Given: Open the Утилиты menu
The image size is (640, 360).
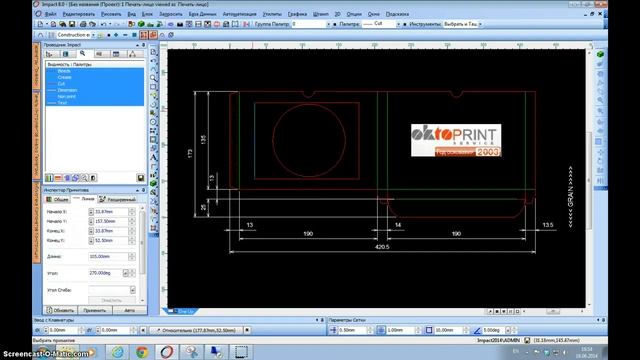Looking at the screenshot, I should (272, 14).
